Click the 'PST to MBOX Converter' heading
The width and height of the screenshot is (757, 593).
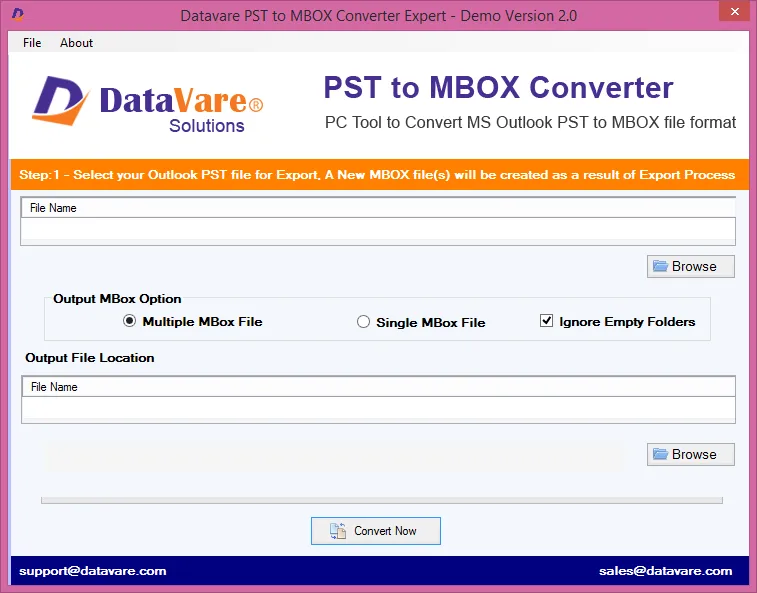click(498, 87)
